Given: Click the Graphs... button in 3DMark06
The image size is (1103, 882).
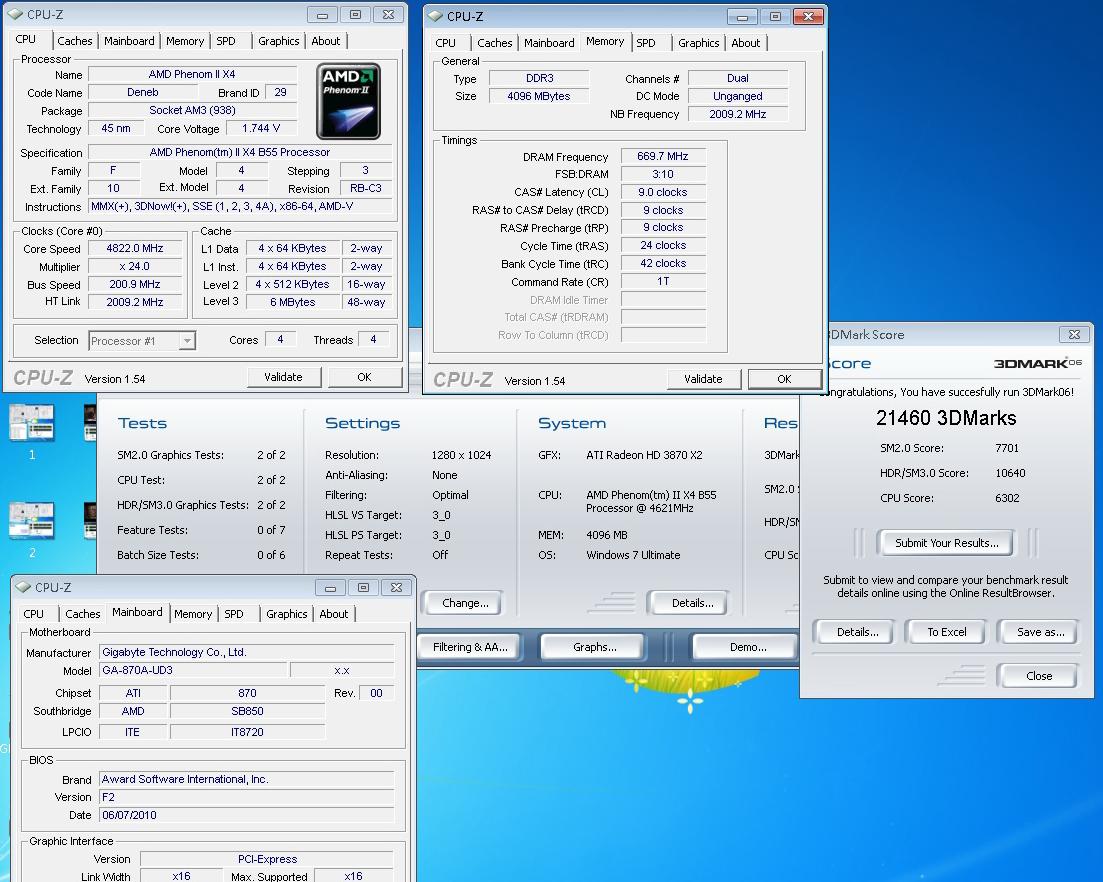Looking at the screenshot, I should [x=594, y=647].
